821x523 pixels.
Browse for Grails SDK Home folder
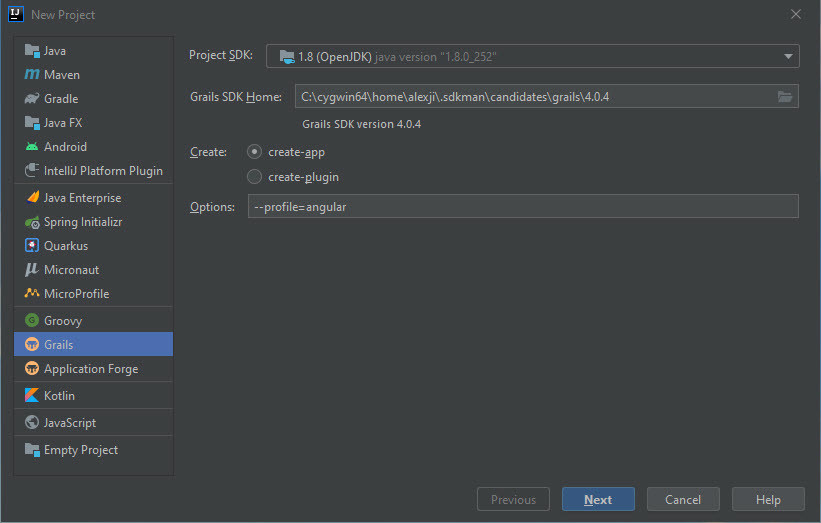click(x=784, y=97)
